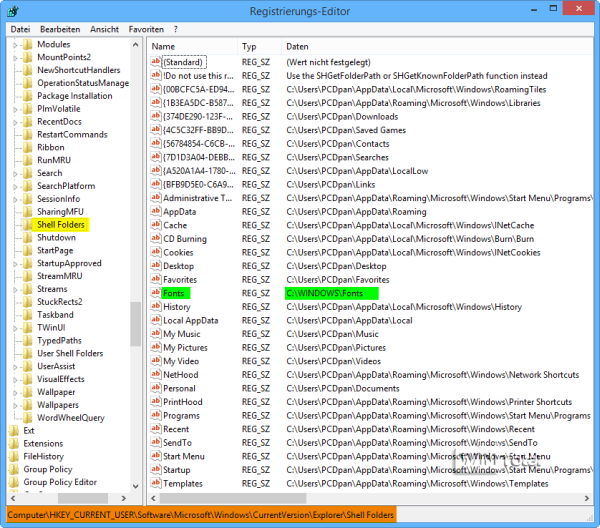Select the Favorites value row
The image size is (600, 528).
click(x=370, y=279)
